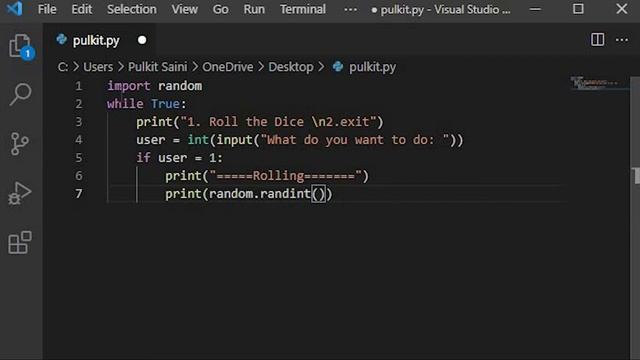Screen dimensions: 640x360
Task: Click the Desktop breadcrumb segment
Action: 291,67
